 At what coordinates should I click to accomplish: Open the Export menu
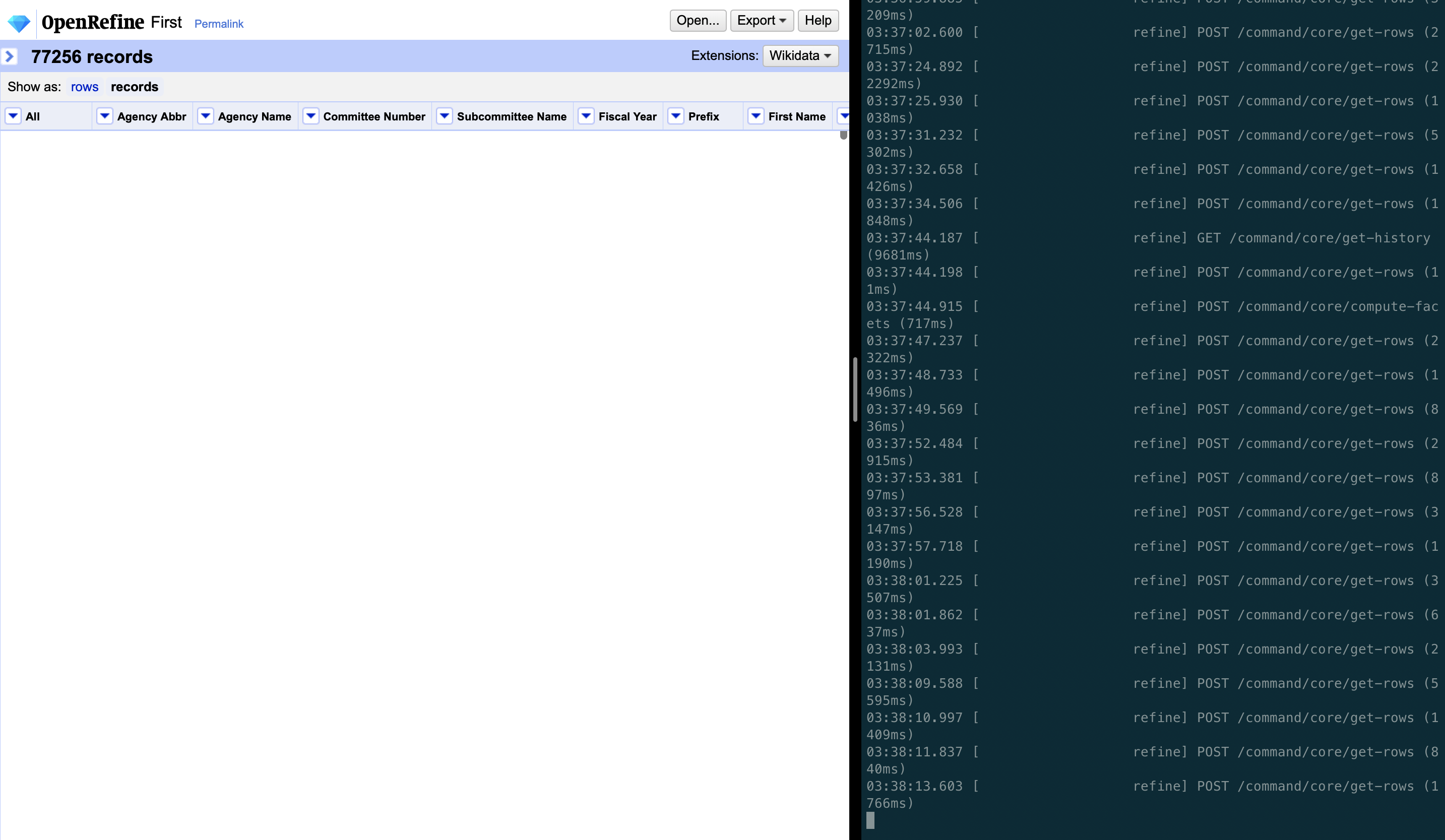762,21
